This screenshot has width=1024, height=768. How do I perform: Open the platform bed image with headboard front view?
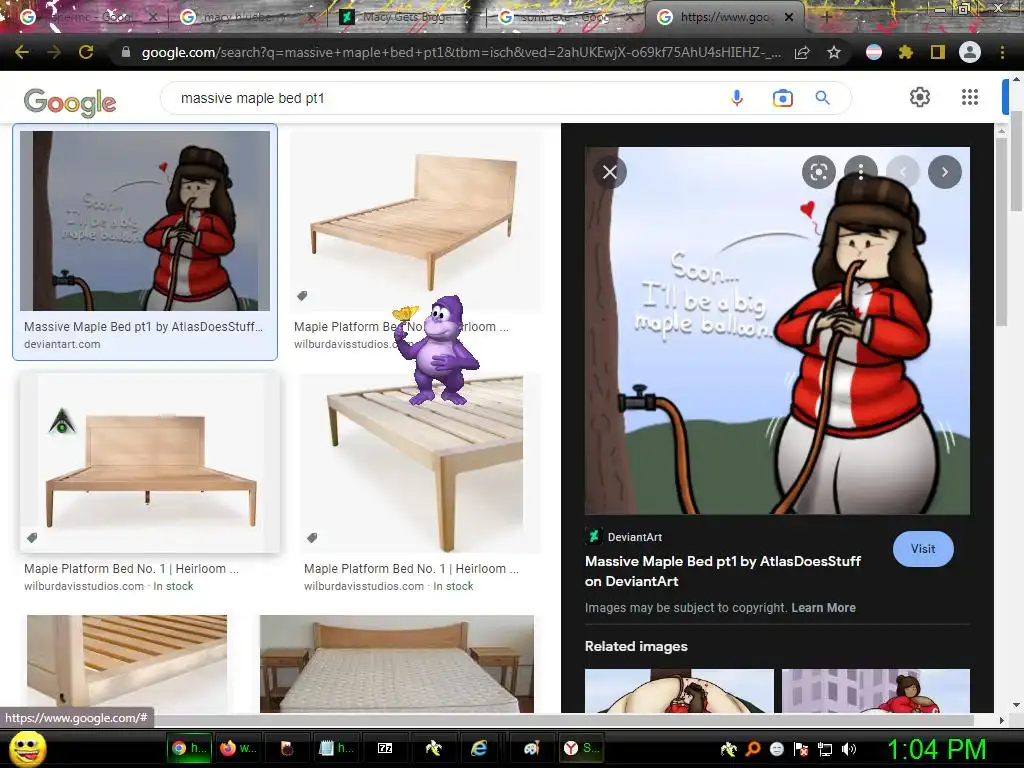click(x=150, y=463)
